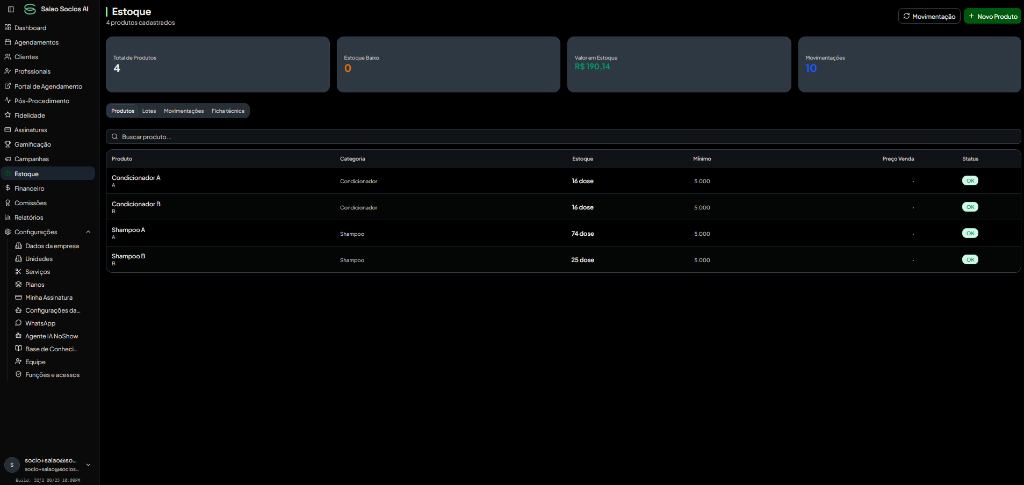This screenshot has height=485, width=1024.
Task: Open Base de Conheci... via its book icon
Action: click(x=18, y=349)
